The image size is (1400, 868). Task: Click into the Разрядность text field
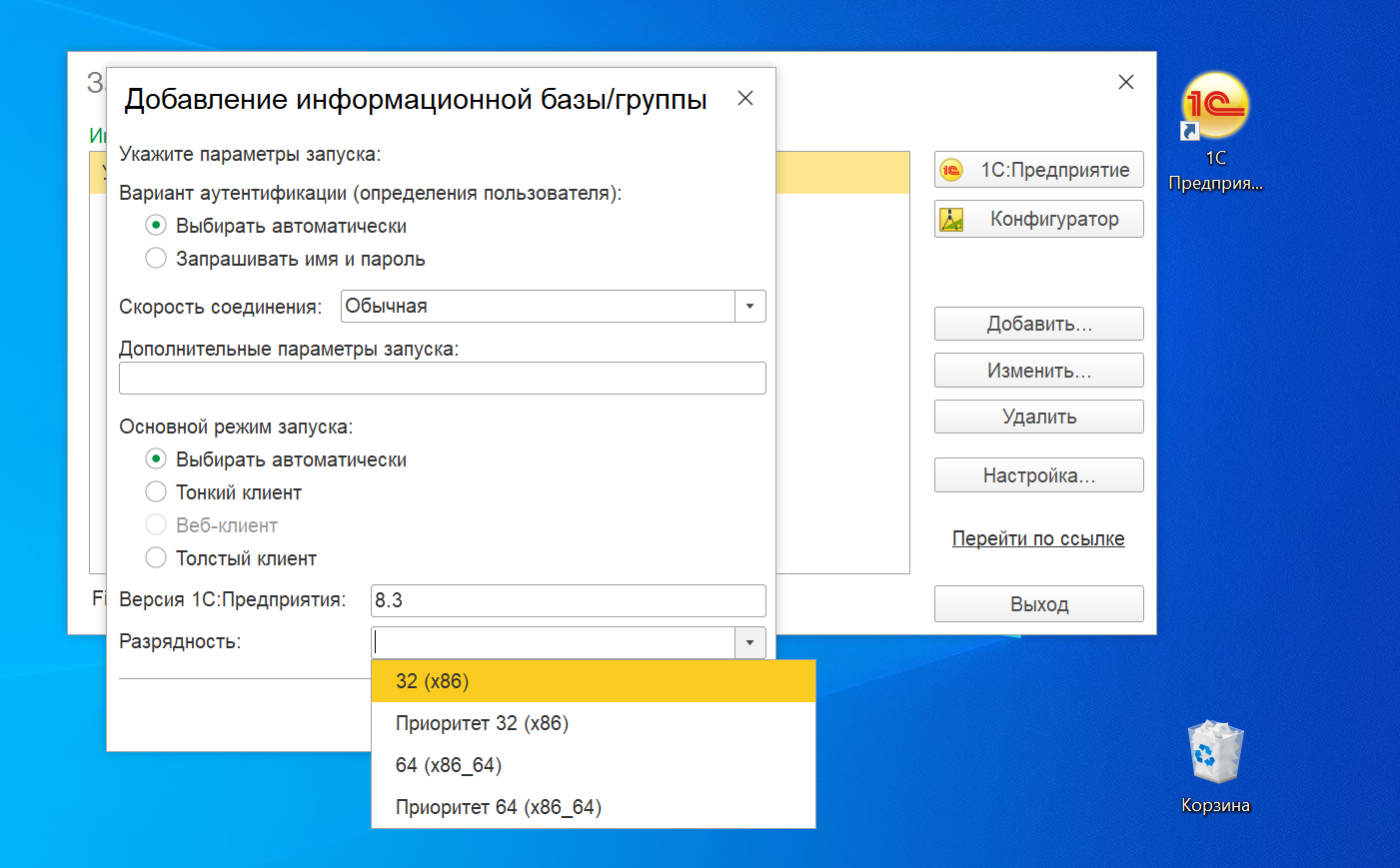554,642
